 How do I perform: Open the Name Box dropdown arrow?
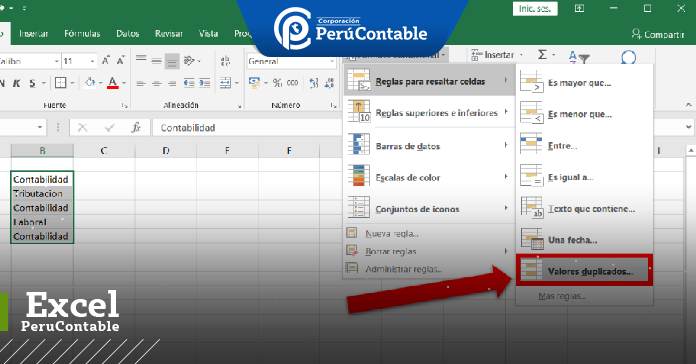(x=40, y=127)
